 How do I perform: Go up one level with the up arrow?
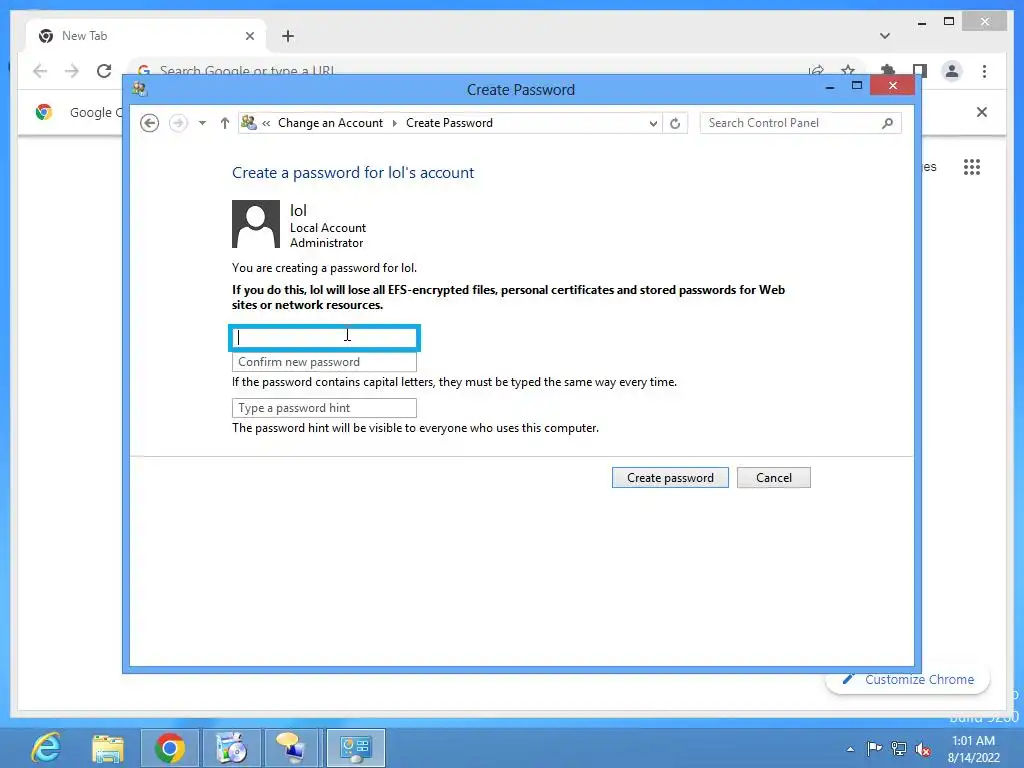coord(225,123)
